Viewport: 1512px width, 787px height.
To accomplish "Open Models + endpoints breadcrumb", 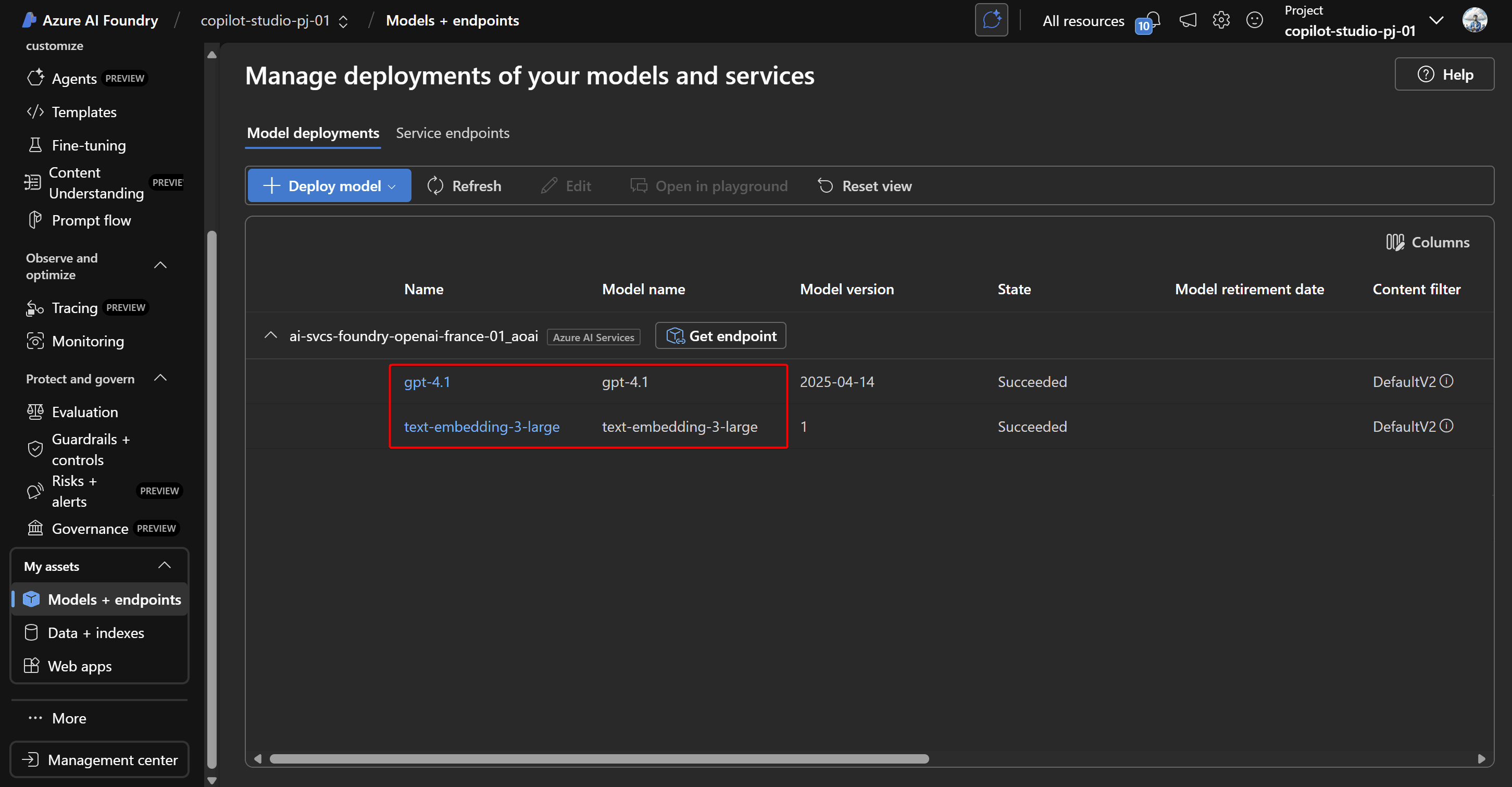I will pos(453,20).
